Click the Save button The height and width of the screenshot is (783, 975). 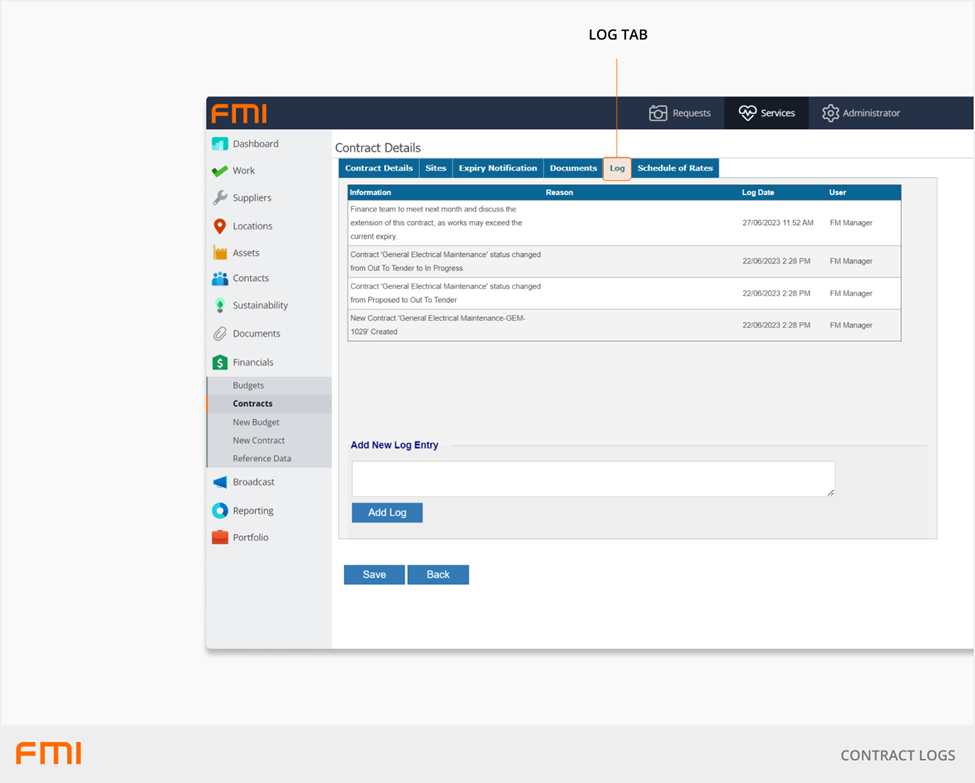tap(374, 575)
